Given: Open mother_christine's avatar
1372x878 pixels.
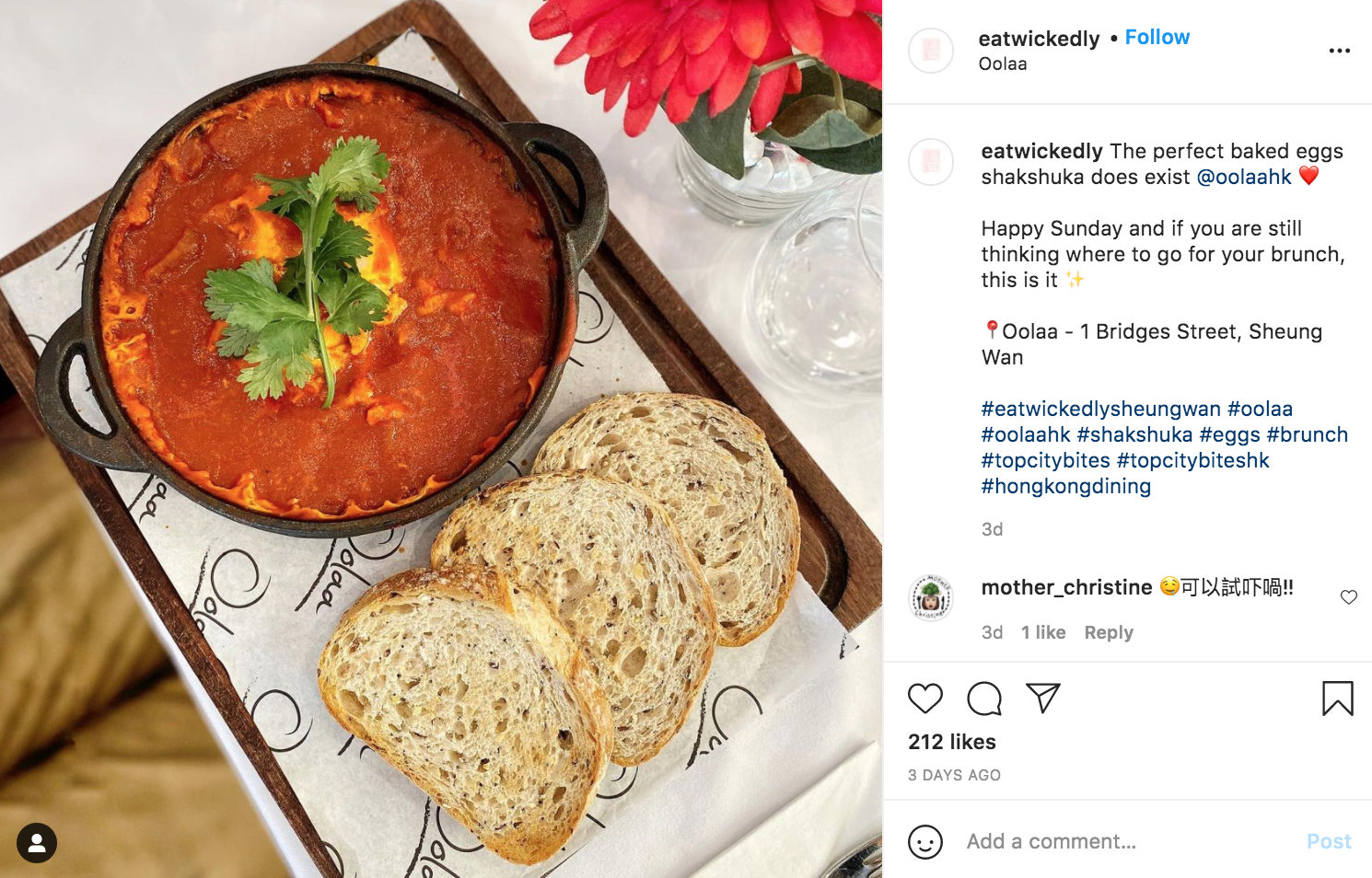Looking at the screenshot, I should 931,598.
